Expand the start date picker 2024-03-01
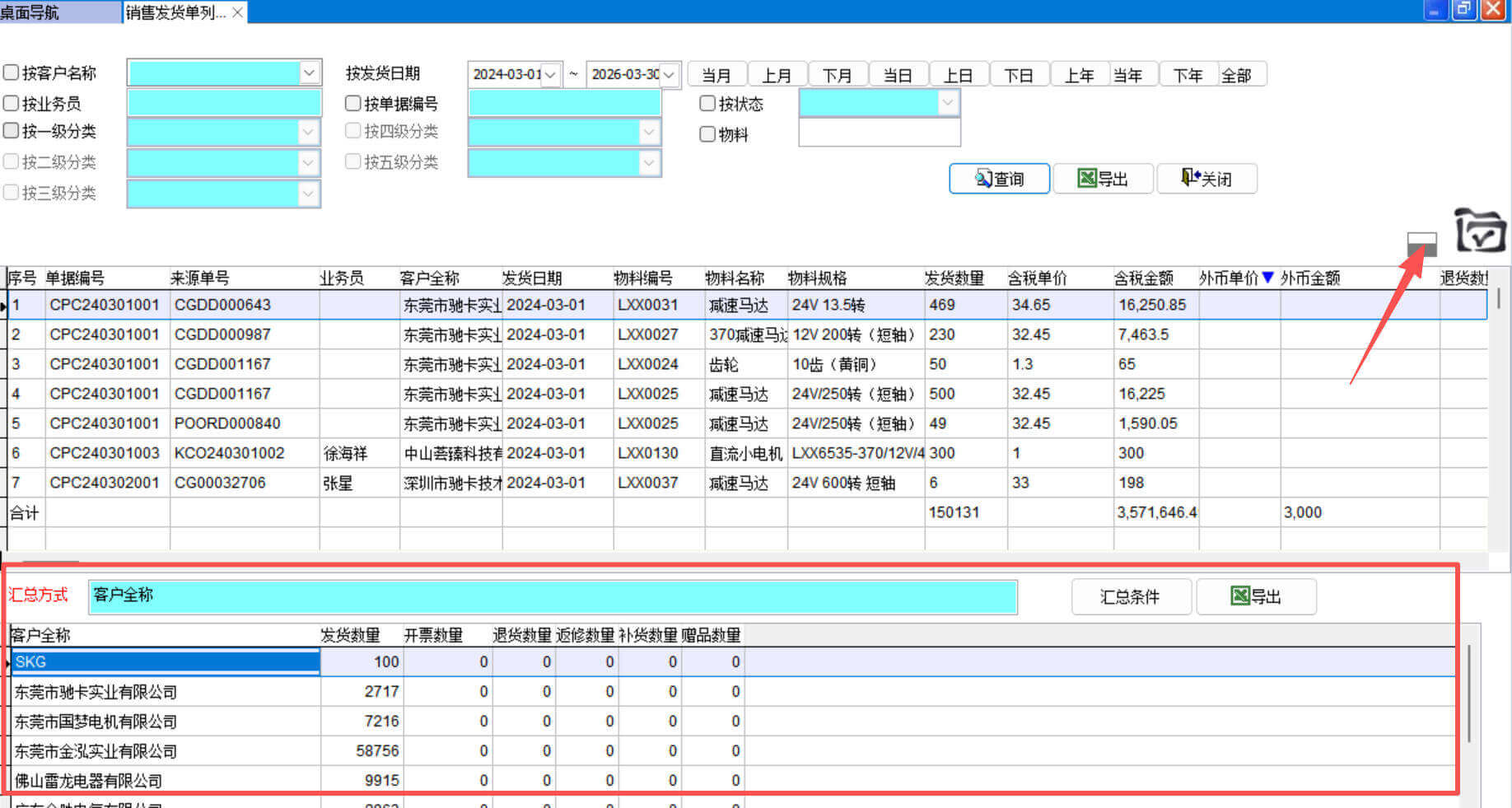Image resolution: width=1512 pixels, height=808 pixels. point(550,75)
